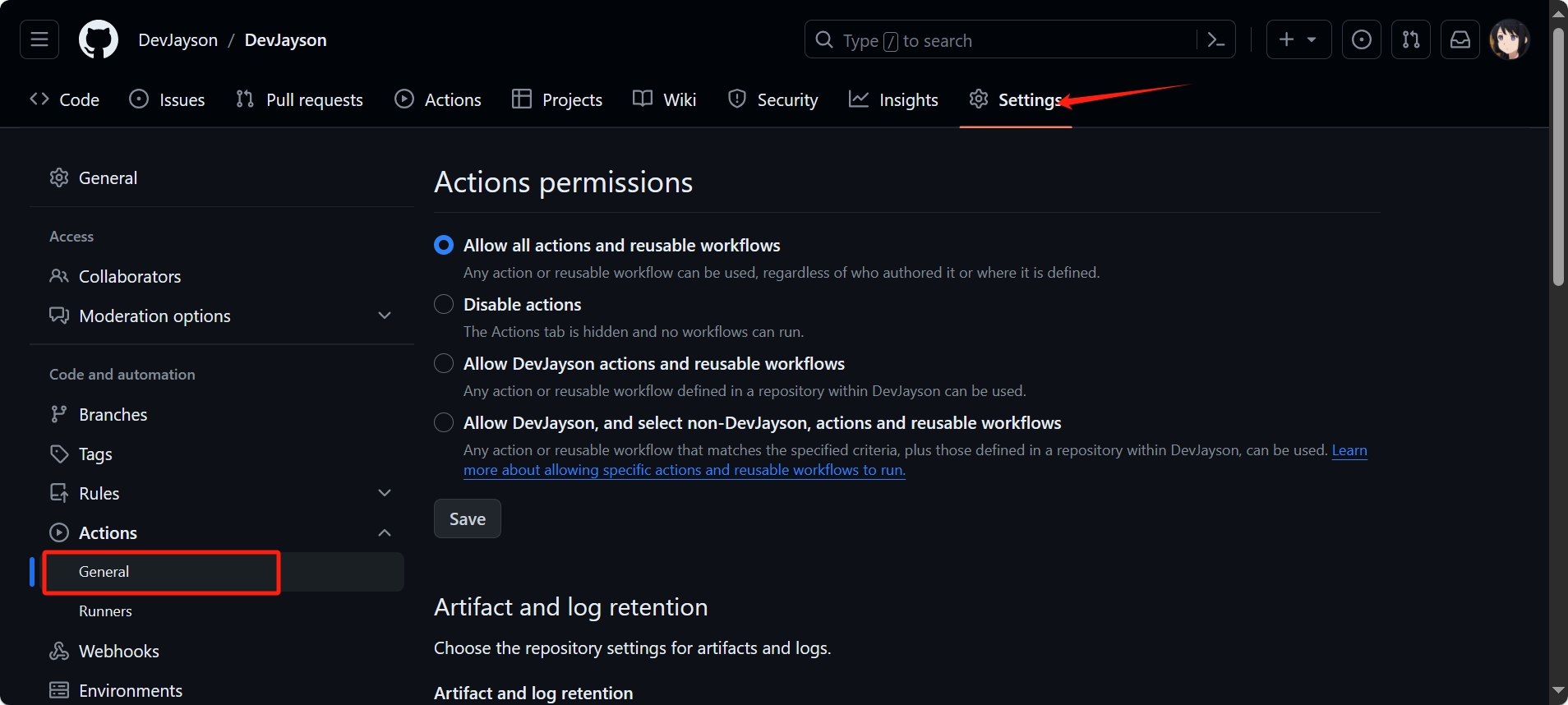Click the Collaborators people icon
The width and height of the screenshot is (1568, 705).
point(59,276)
